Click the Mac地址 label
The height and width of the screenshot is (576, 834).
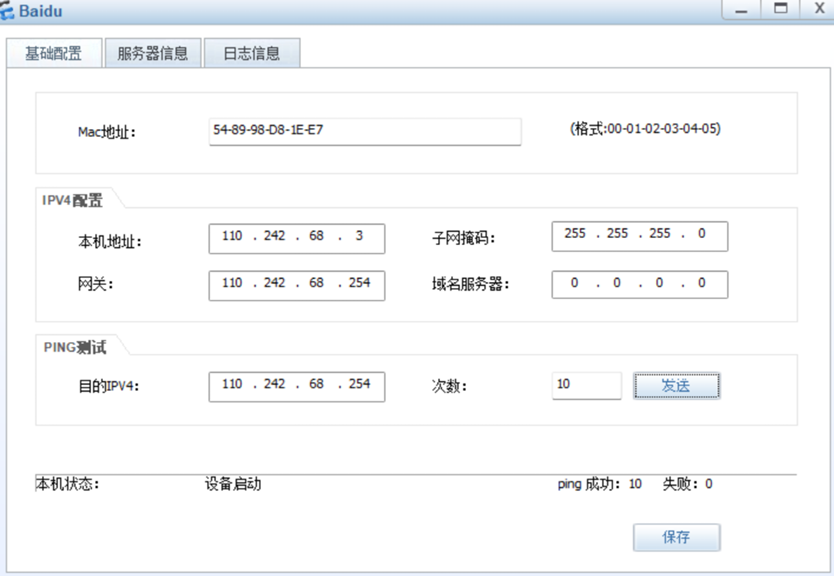(107, 132)
